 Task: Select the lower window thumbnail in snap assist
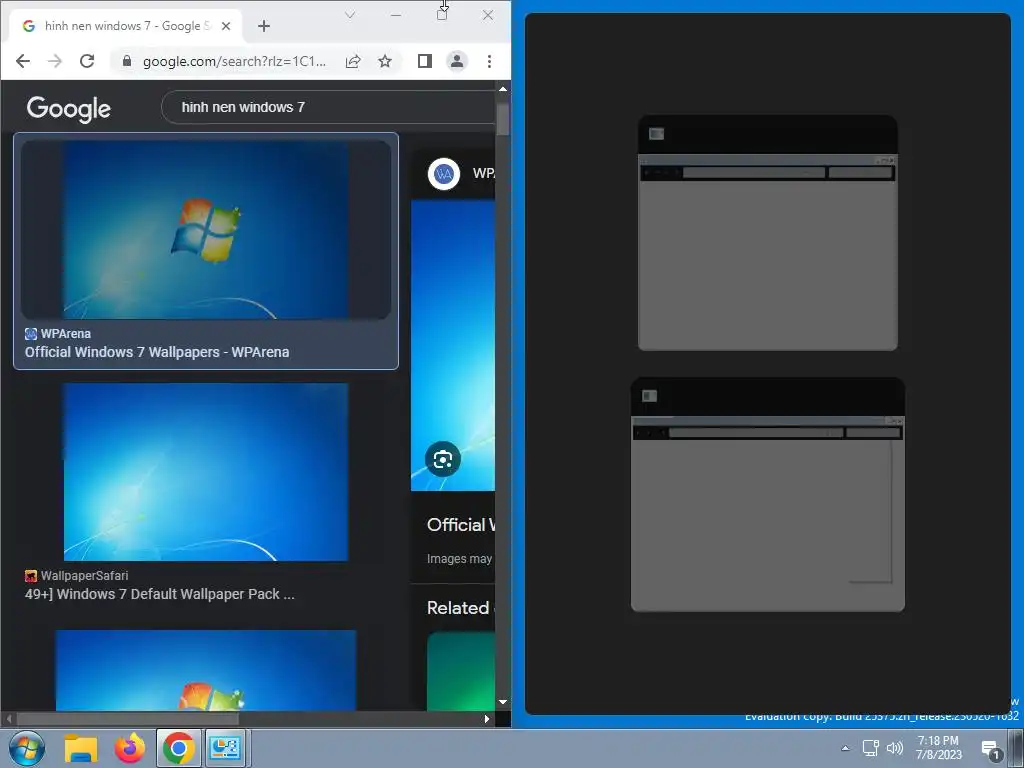pos(767,494)
